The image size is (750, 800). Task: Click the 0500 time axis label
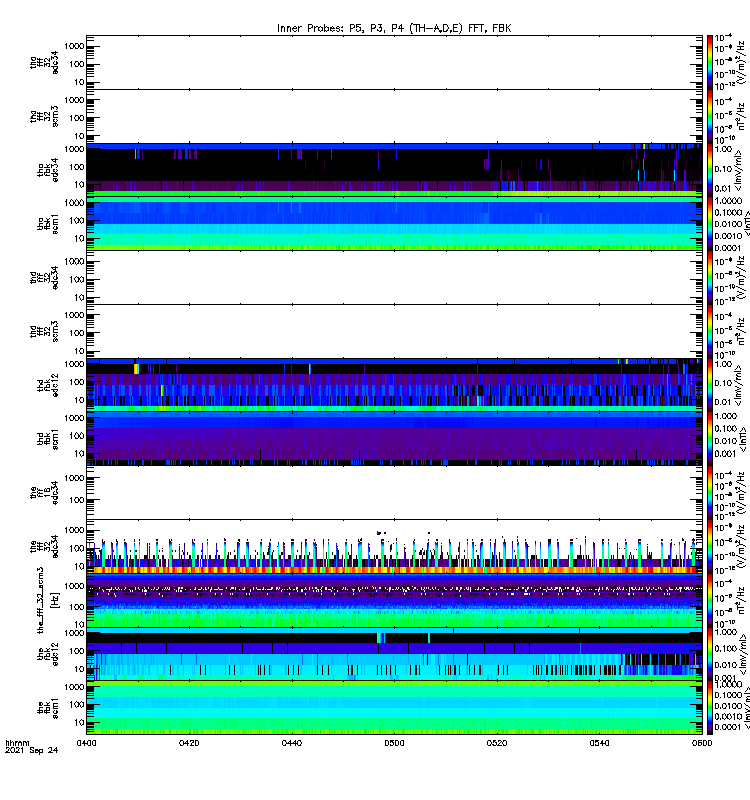(x=394, y=743)
